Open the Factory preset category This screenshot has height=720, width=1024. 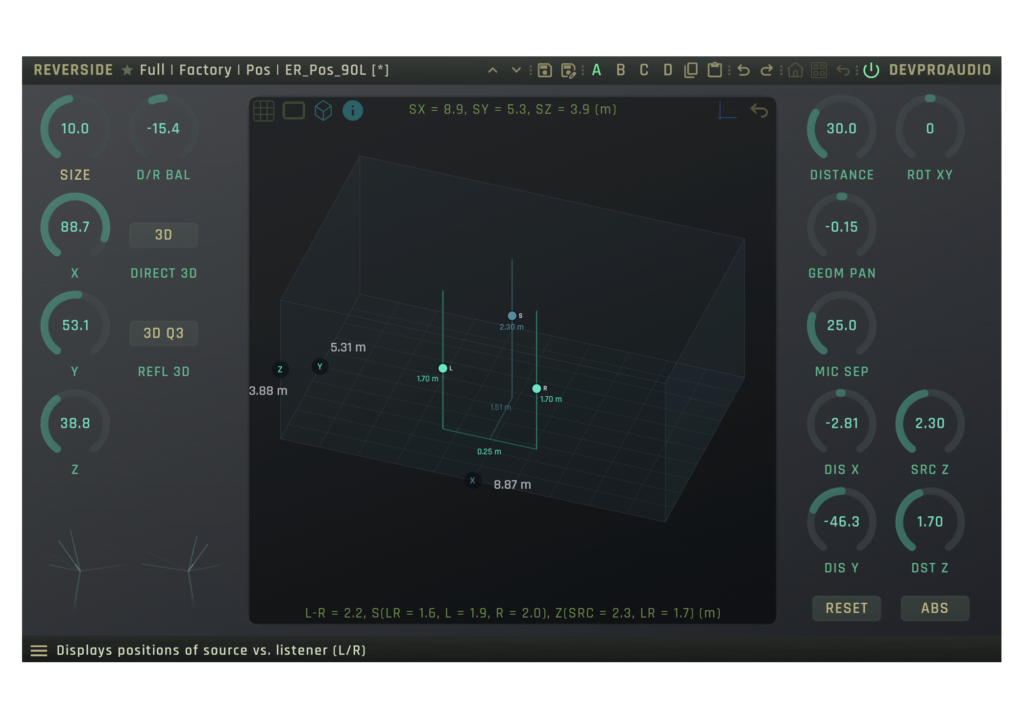coord(205,70)
